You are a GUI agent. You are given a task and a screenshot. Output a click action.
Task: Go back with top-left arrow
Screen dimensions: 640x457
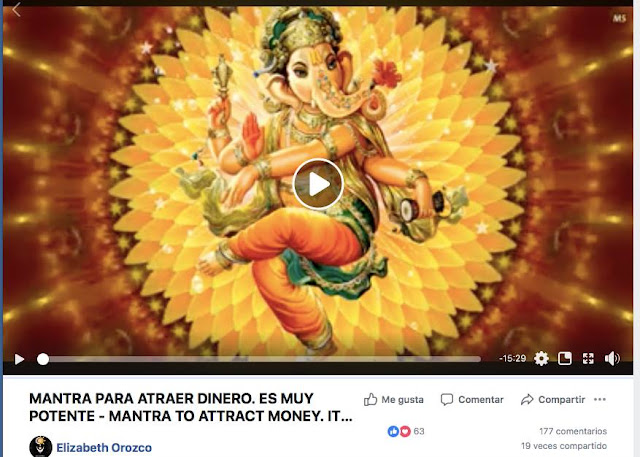16,9
